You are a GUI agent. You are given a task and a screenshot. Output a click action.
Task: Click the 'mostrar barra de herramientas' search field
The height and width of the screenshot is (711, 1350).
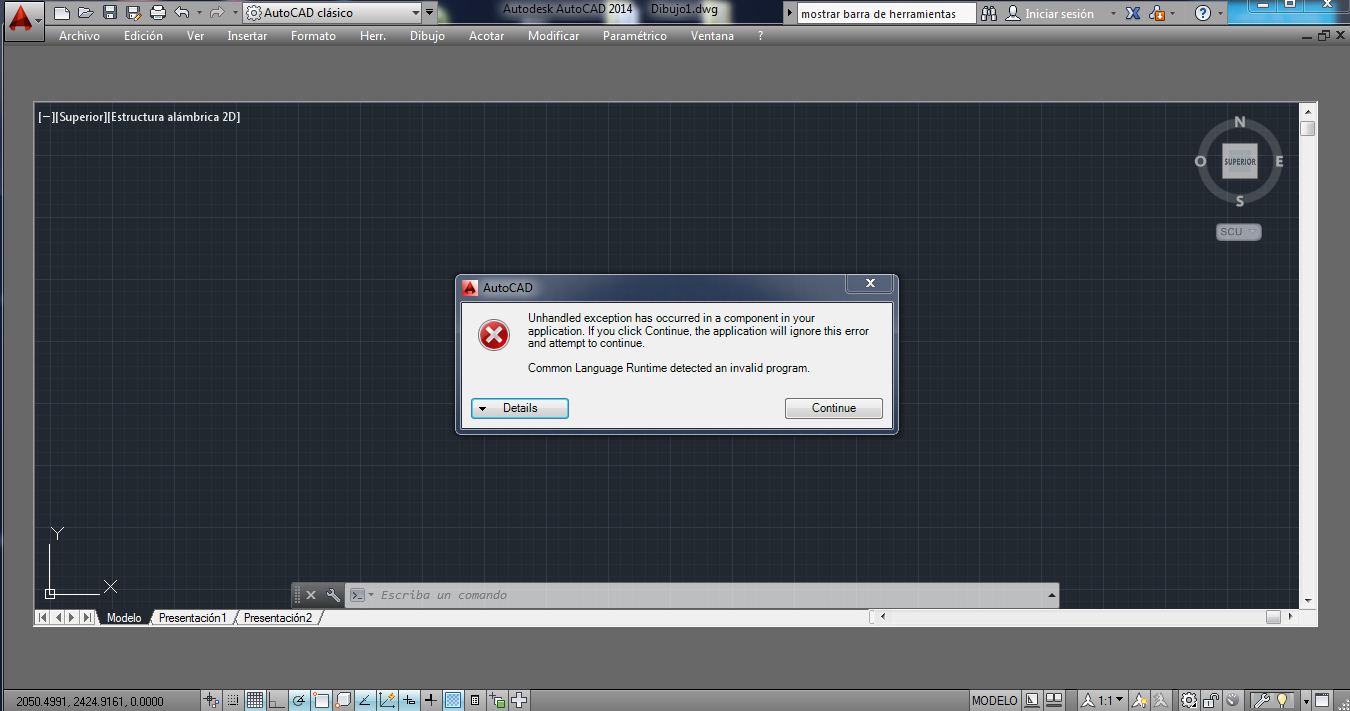click(x=886, y=14)
